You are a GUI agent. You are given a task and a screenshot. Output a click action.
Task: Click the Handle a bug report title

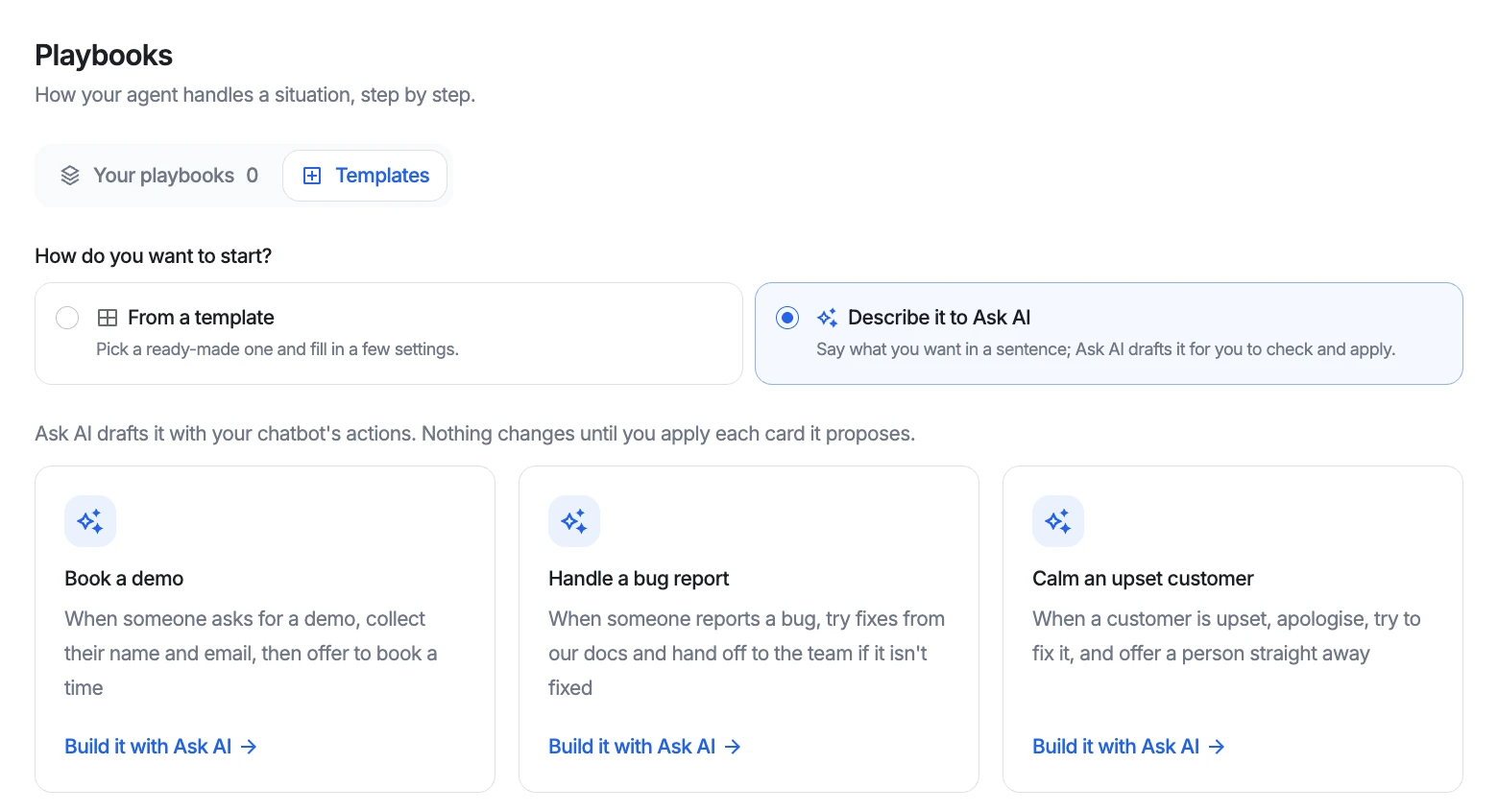coord(639,579)
